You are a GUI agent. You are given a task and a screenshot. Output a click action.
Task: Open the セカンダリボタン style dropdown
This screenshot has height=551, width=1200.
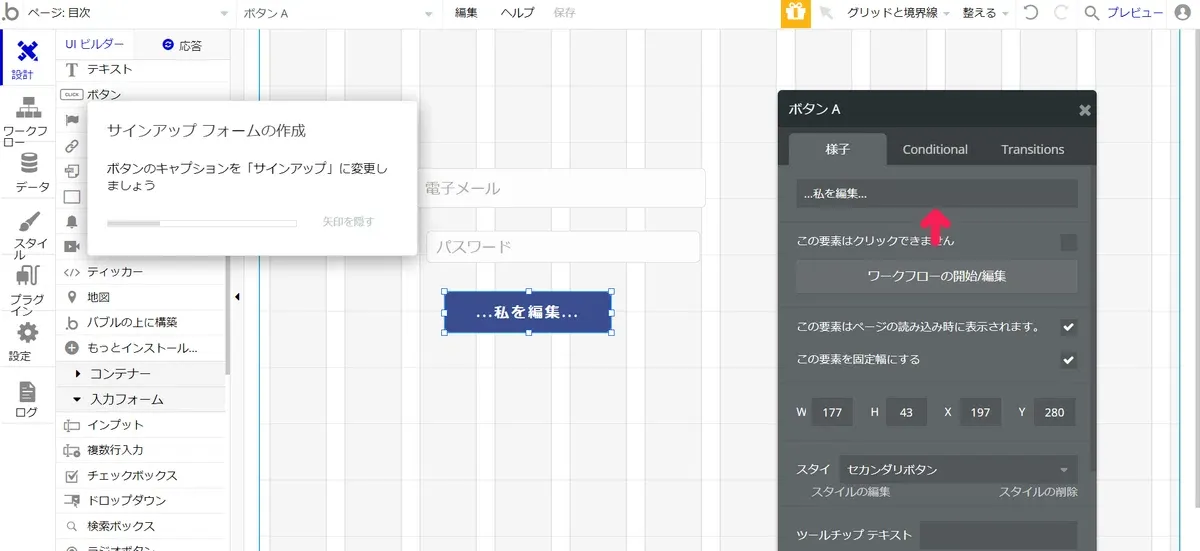tap(958, 469)
